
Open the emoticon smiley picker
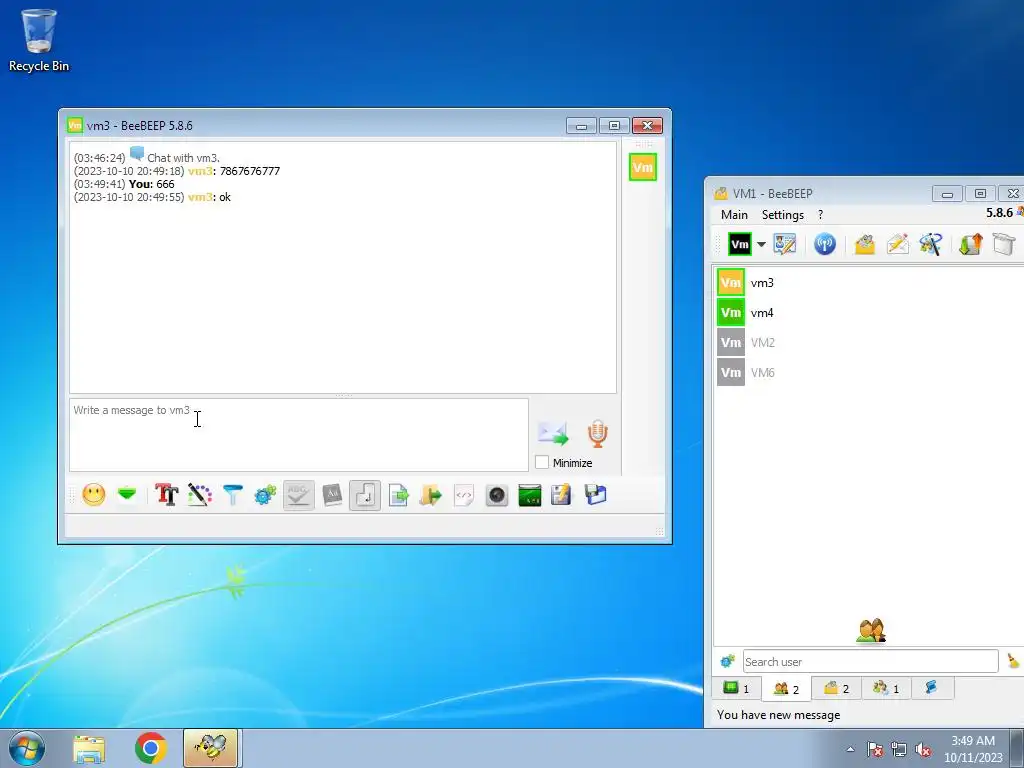[94, 495]
